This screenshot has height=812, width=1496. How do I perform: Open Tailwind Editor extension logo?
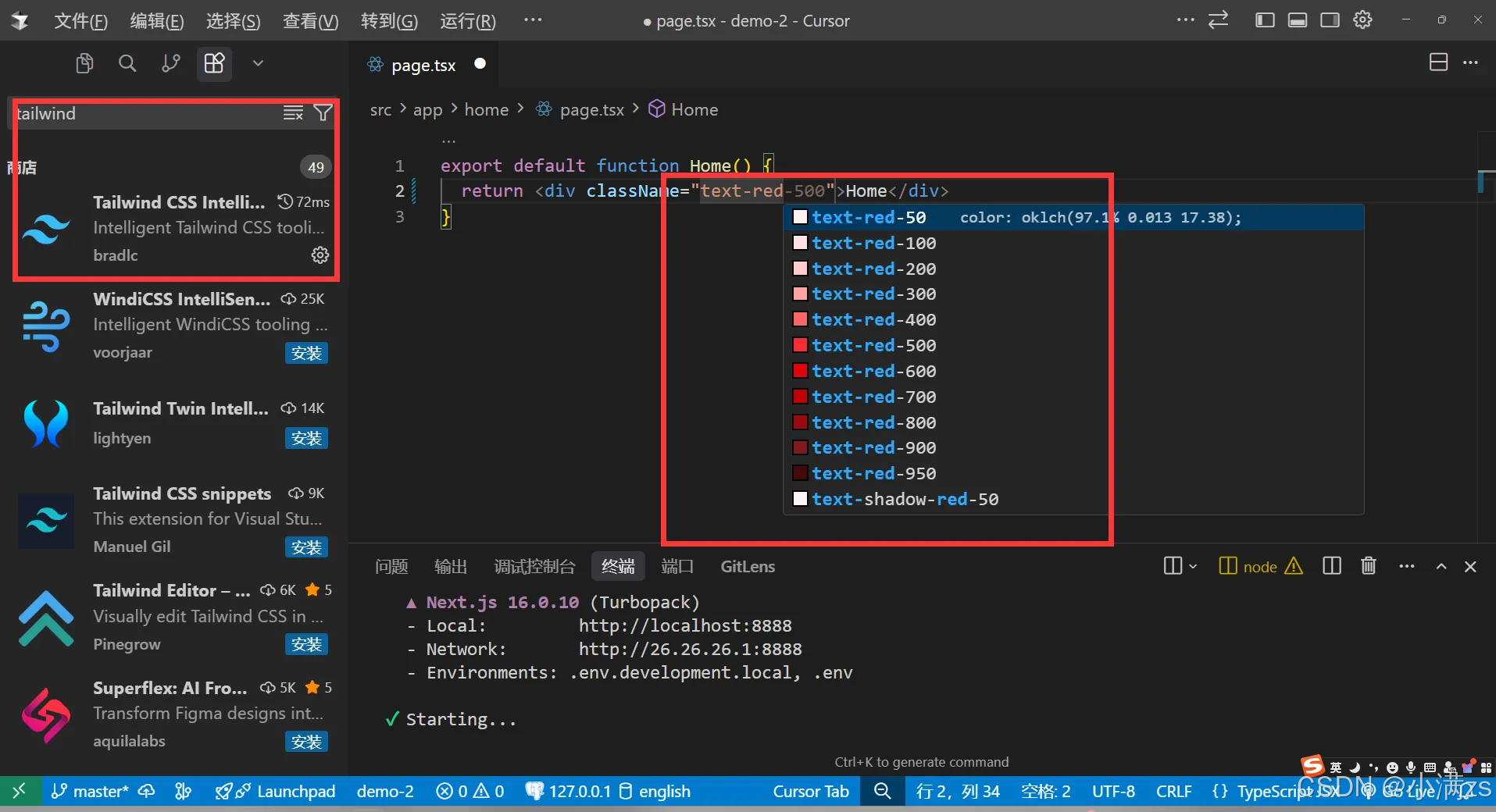[x=46, y=618]
